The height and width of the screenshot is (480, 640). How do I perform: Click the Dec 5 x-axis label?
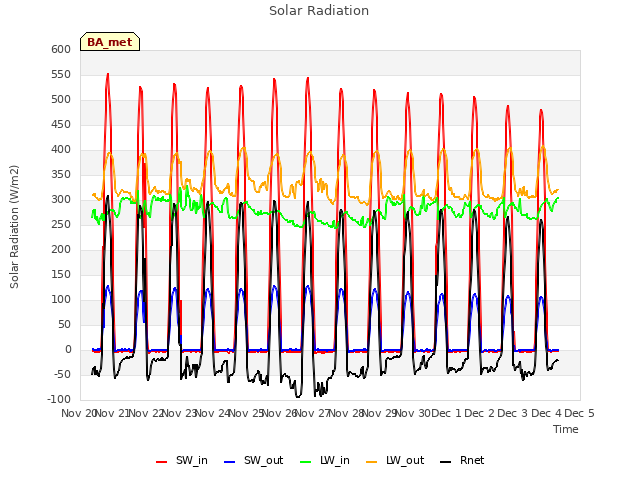pos(580,413)
